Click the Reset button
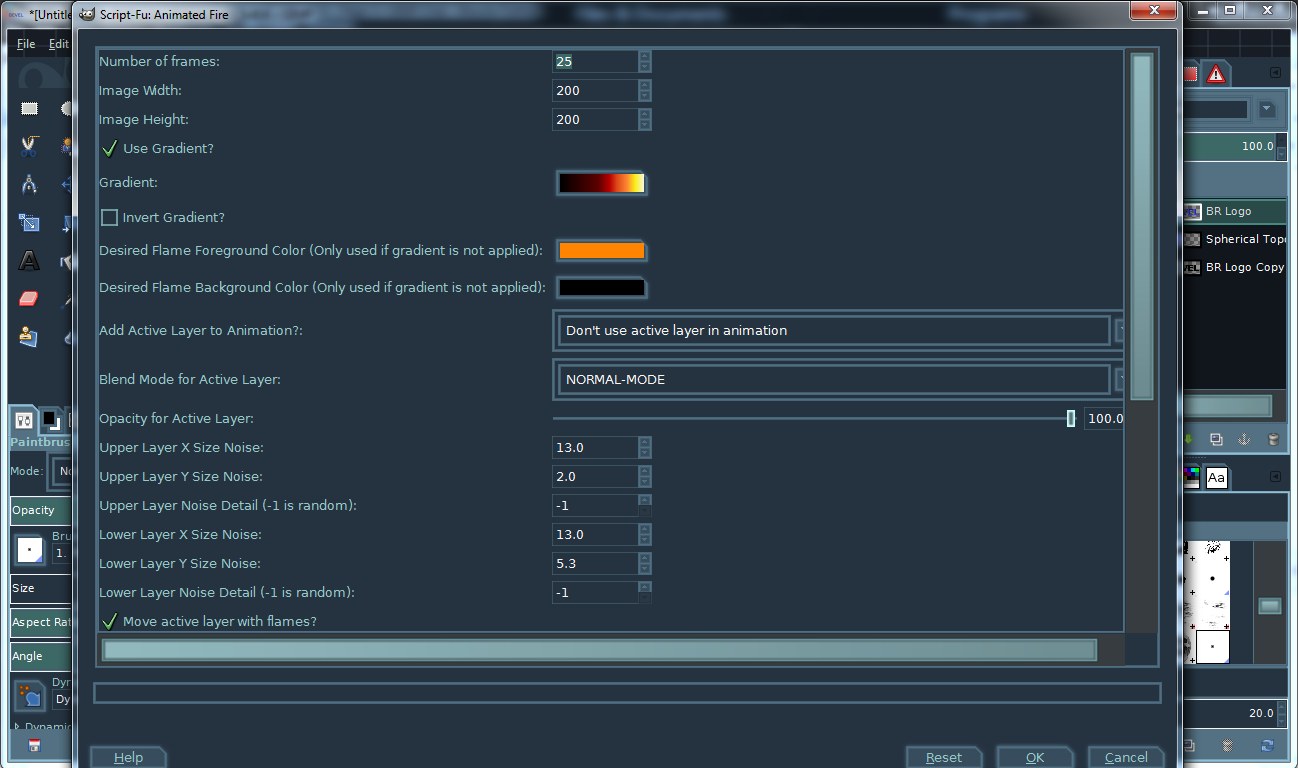 [944, 757]
